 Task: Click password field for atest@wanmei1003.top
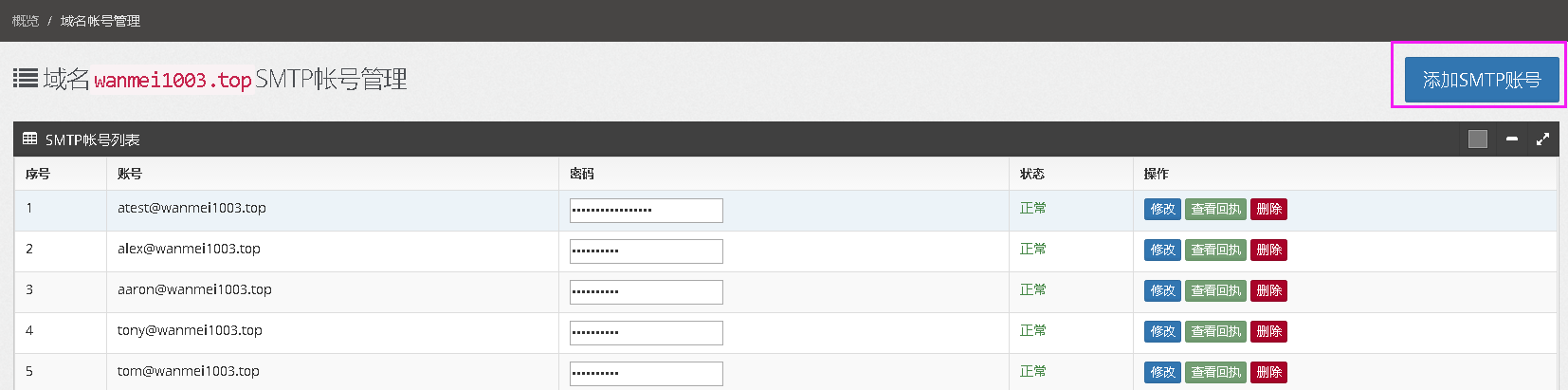646,210
